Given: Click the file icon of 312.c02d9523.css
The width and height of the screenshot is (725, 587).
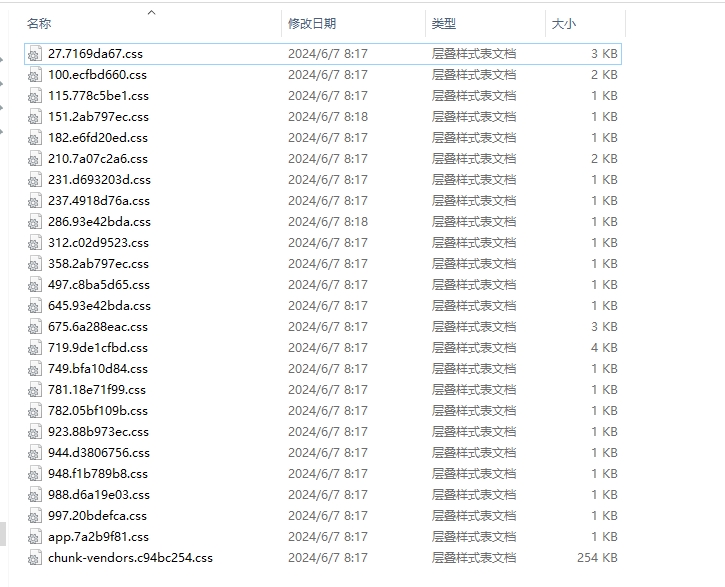Looking at the screenshot, I should (x=34, y=243).
